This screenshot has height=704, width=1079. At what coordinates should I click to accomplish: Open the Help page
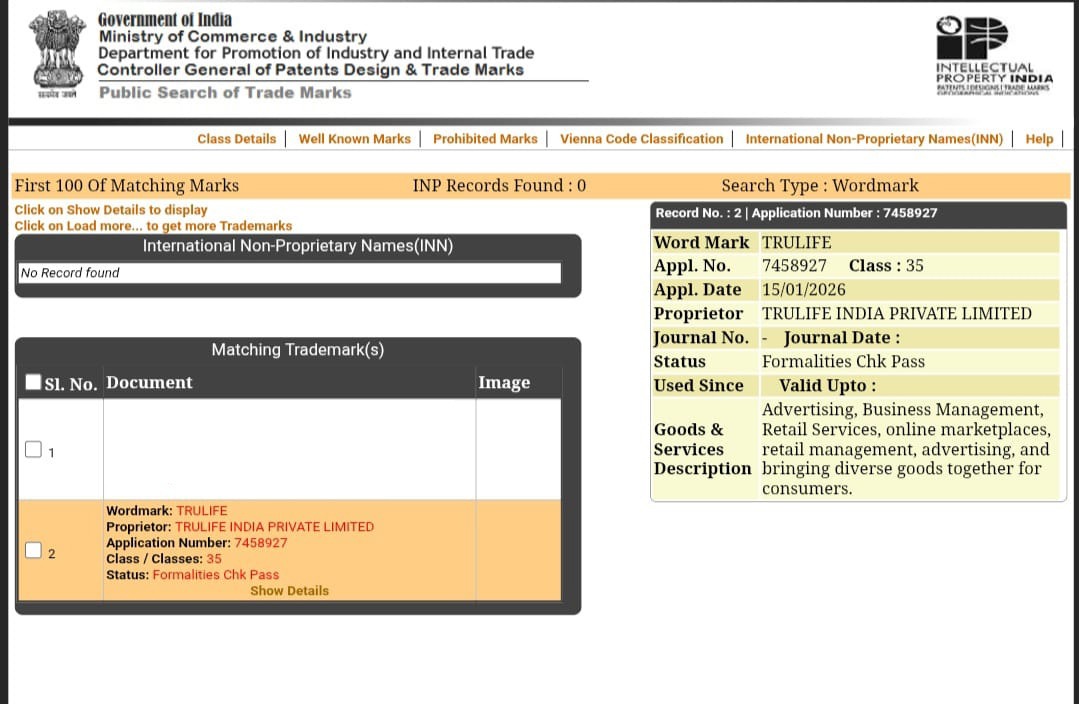pos(1039,139)
